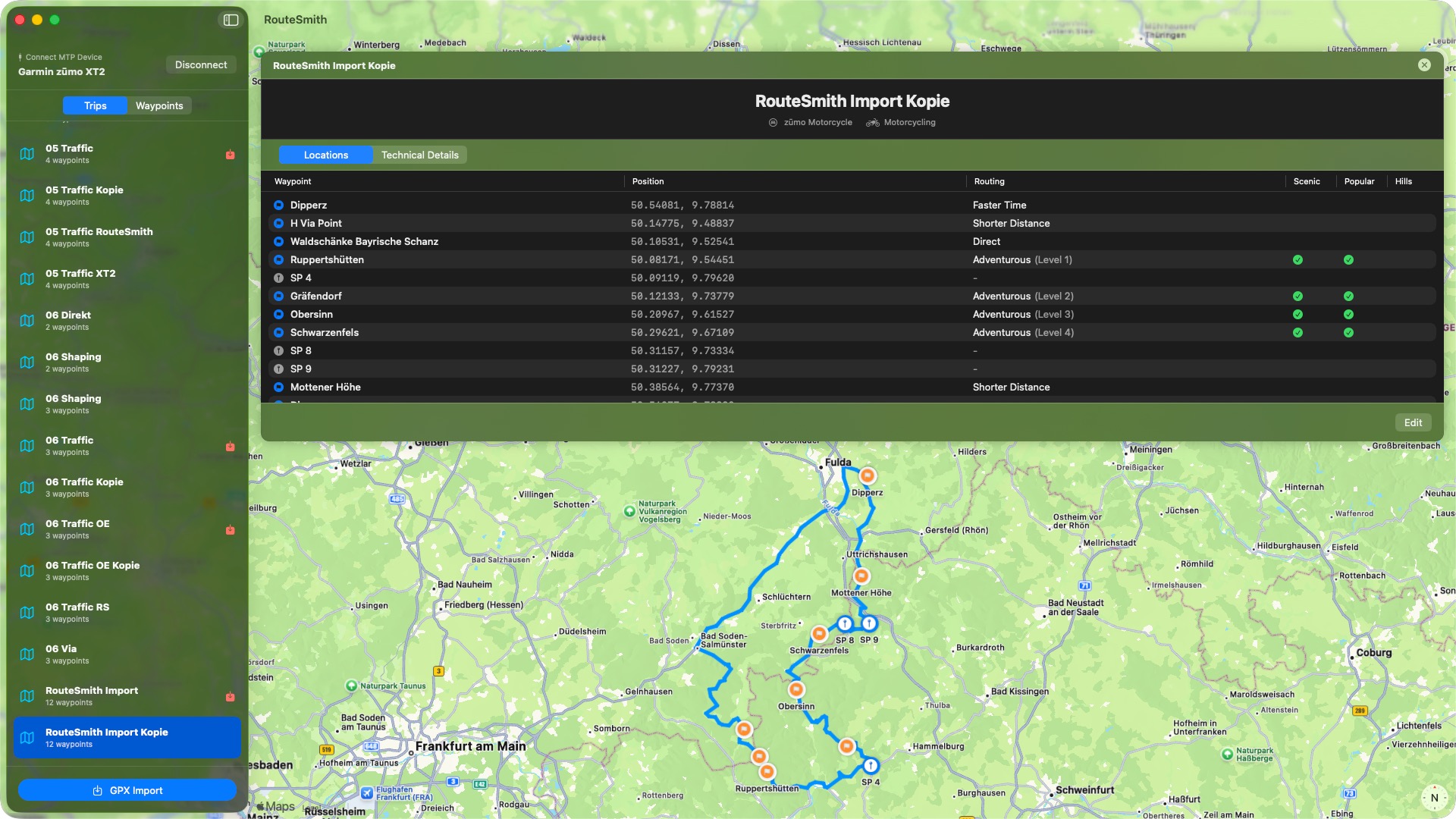The height and width of the screenshot is (819, 1456).
Task: Click the motorcycling activity icon
Action: (x=873, y=123)
